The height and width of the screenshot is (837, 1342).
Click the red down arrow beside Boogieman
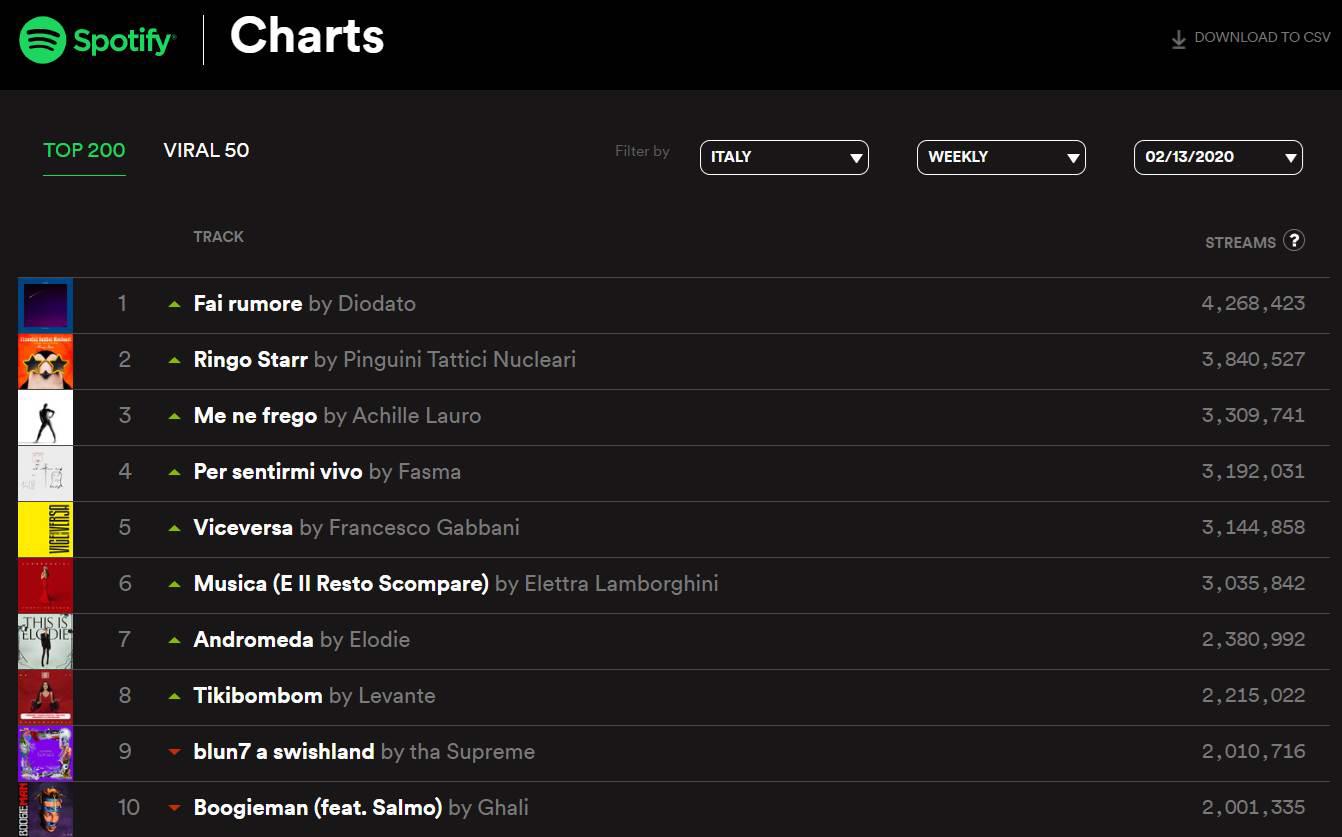175,808
